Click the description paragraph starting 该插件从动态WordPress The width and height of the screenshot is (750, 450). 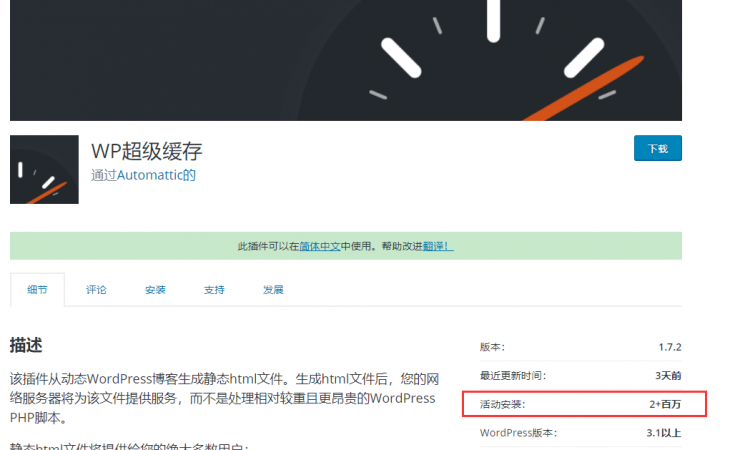point(224,398)
